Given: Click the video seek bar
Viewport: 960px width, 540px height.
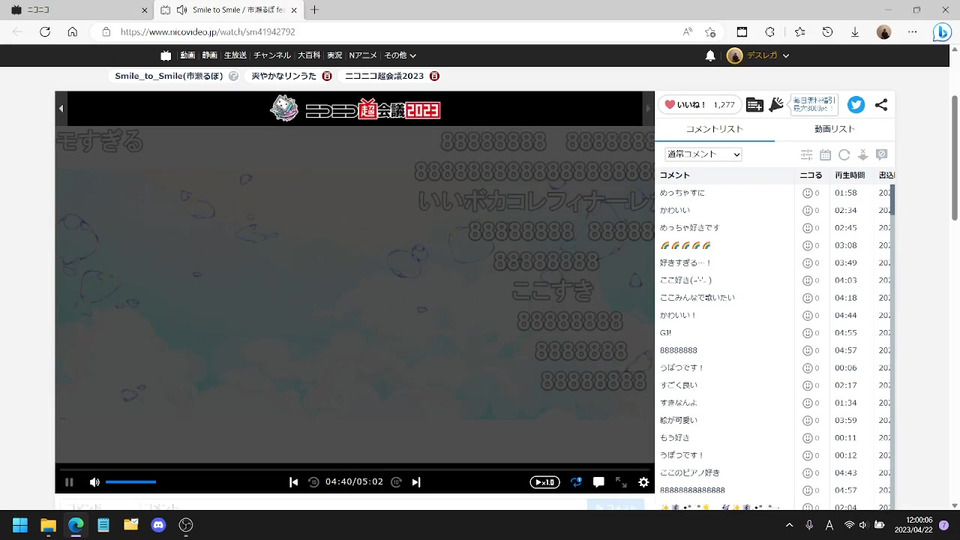Looking at the screenshot, I should click(354, 469).
